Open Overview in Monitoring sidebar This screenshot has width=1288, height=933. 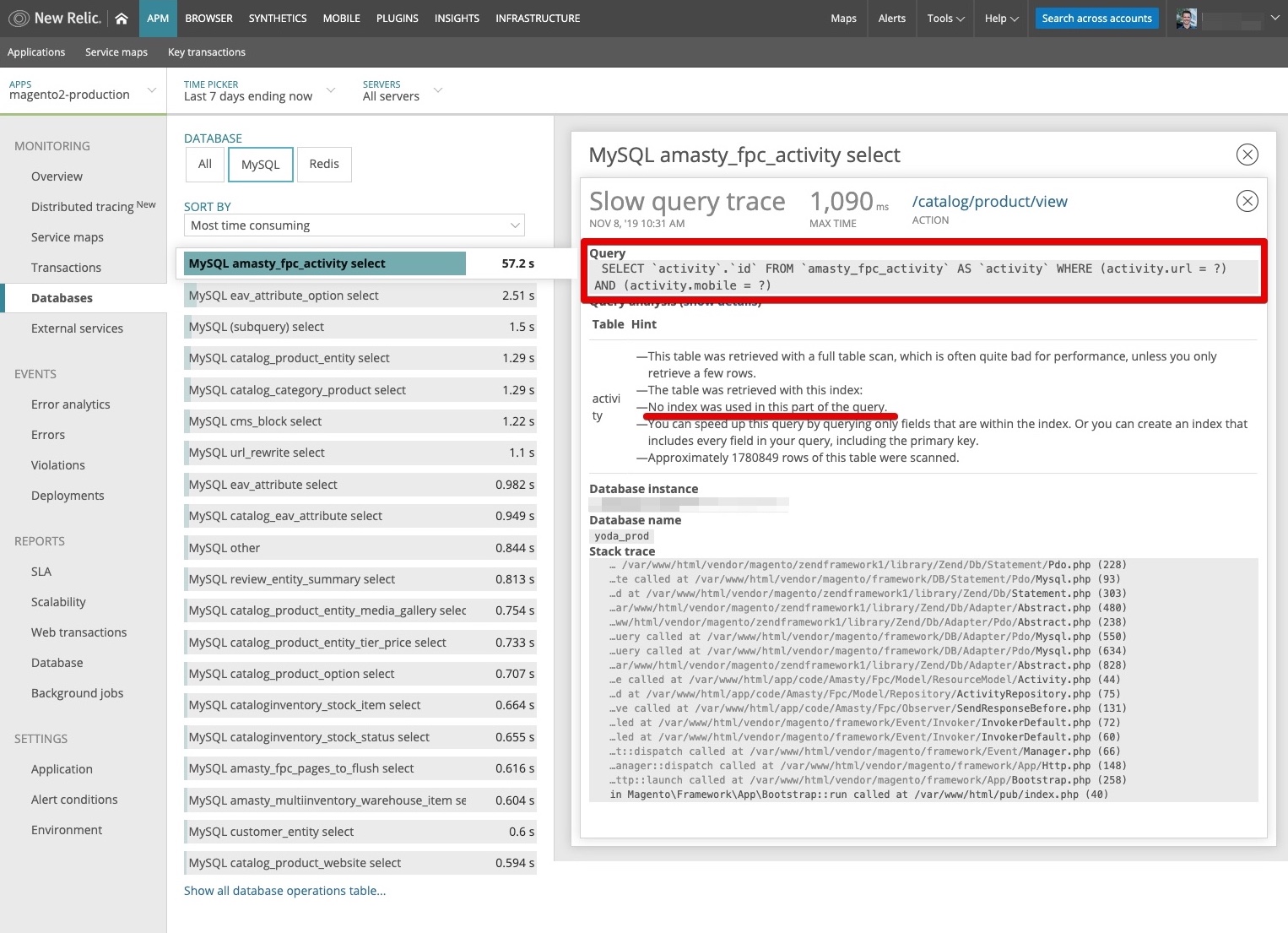pyautogui.click(x=57, y=176)
